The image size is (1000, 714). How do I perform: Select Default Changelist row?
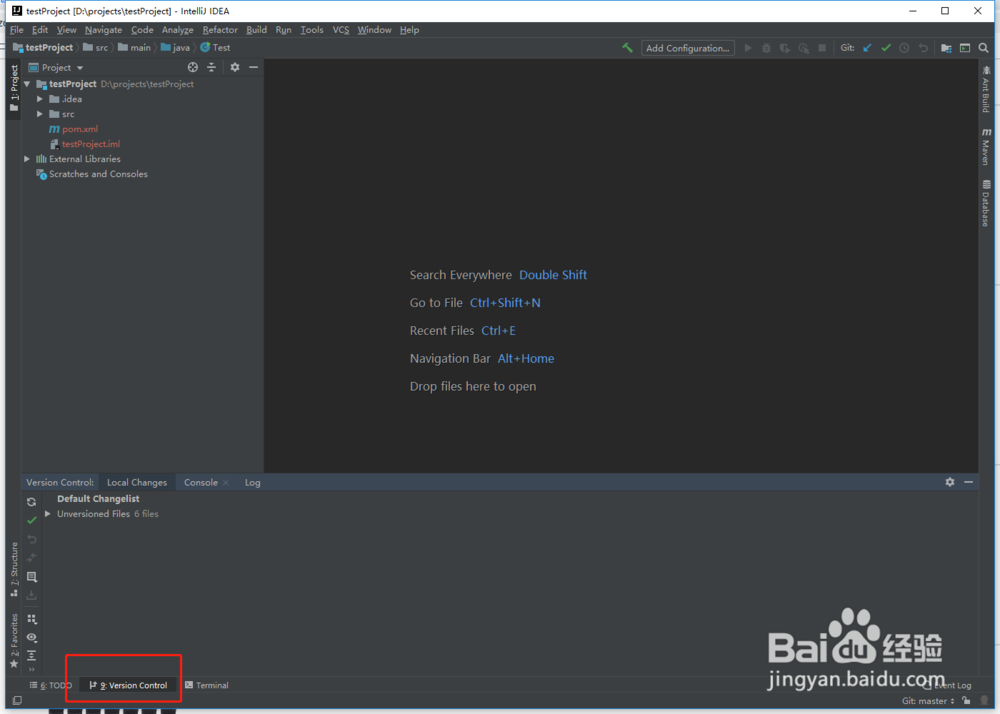98,499
